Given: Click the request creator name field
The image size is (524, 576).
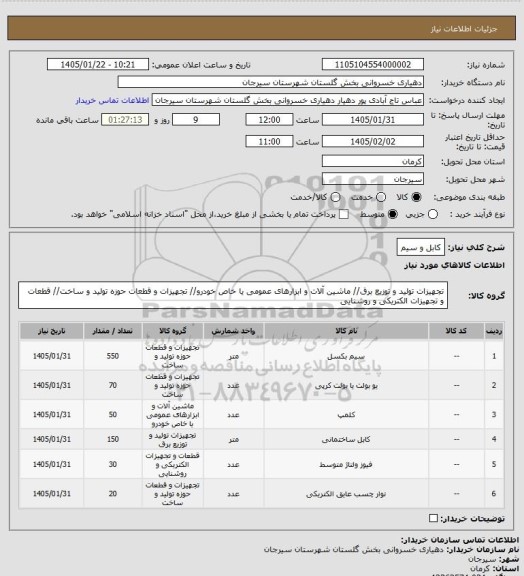Looking at the screenshot, I should click(288, 100).
